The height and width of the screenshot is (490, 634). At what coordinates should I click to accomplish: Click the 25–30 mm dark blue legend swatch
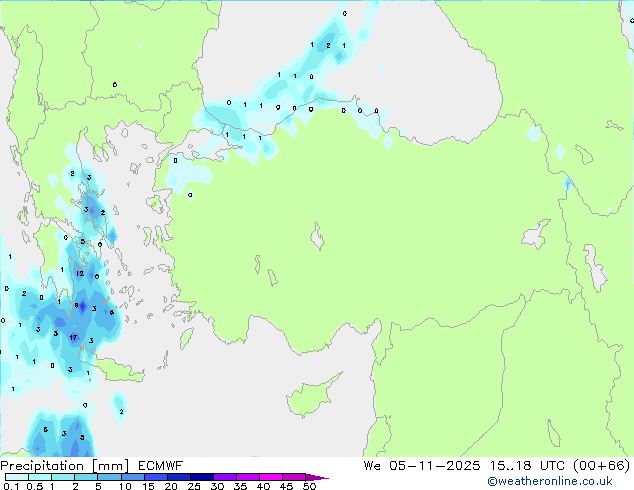tap(202, 477)
